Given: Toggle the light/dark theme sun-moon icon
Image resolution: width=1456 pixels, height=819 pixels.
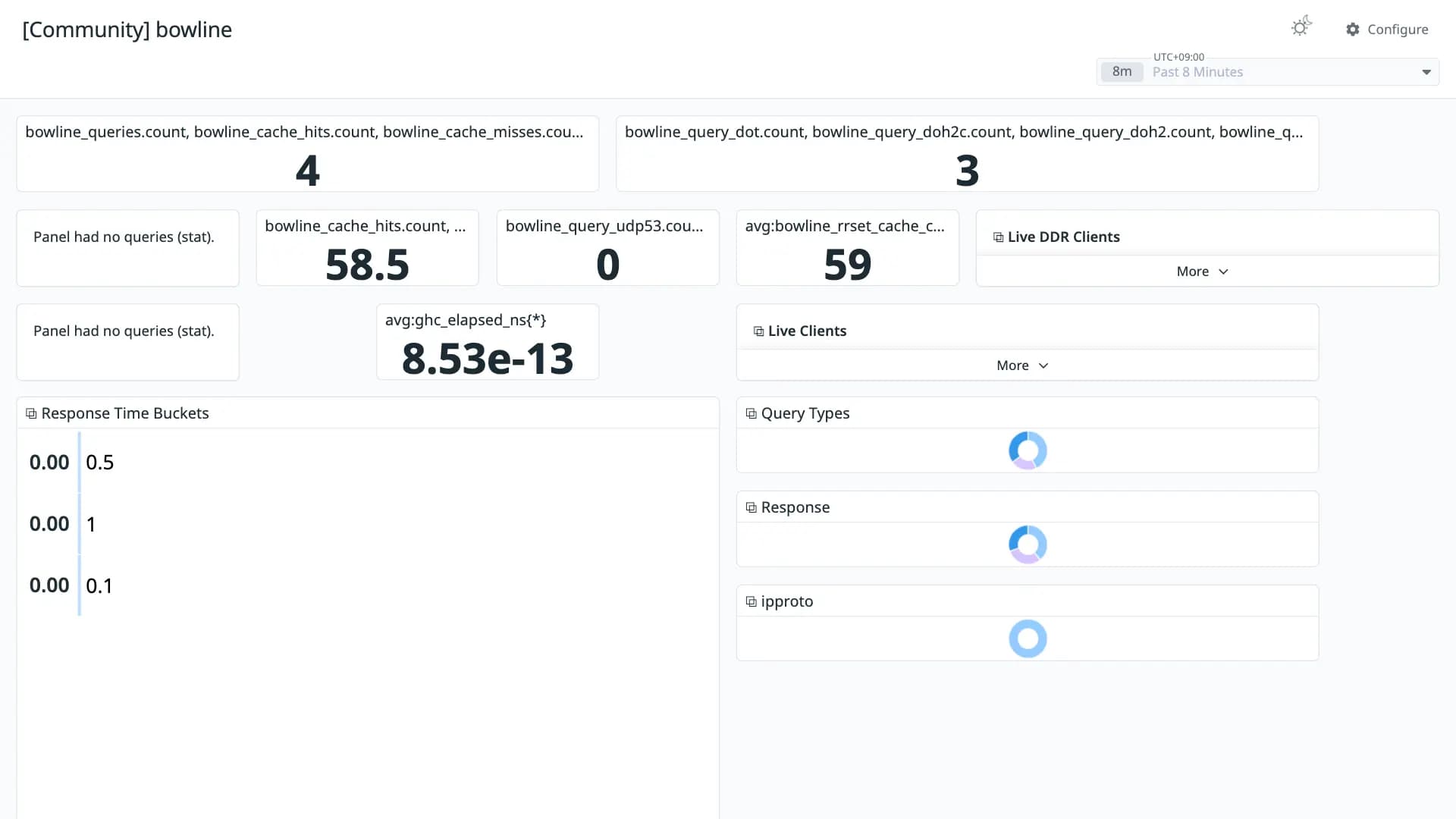Looking at the screenshot, I should (1301, 27).
